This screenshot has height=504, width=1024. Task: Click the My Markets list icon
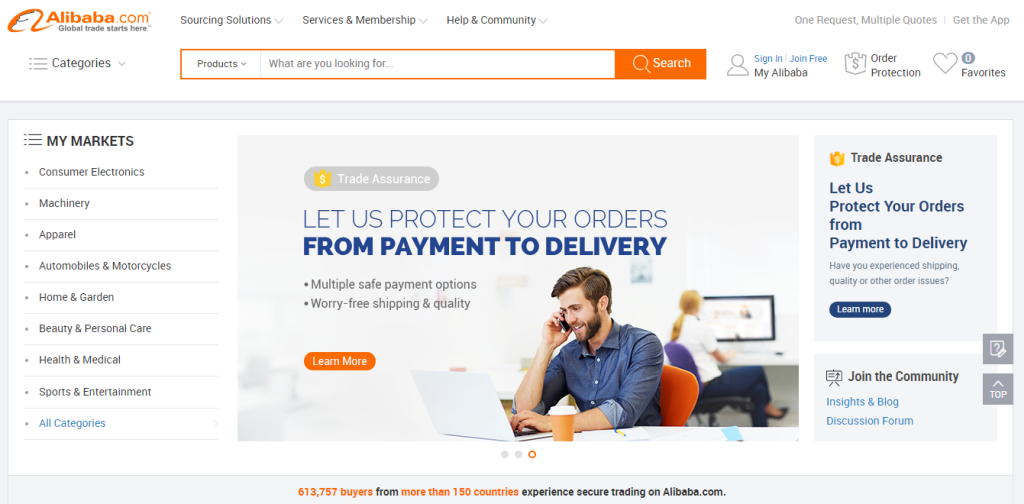[x=33, y=140]
